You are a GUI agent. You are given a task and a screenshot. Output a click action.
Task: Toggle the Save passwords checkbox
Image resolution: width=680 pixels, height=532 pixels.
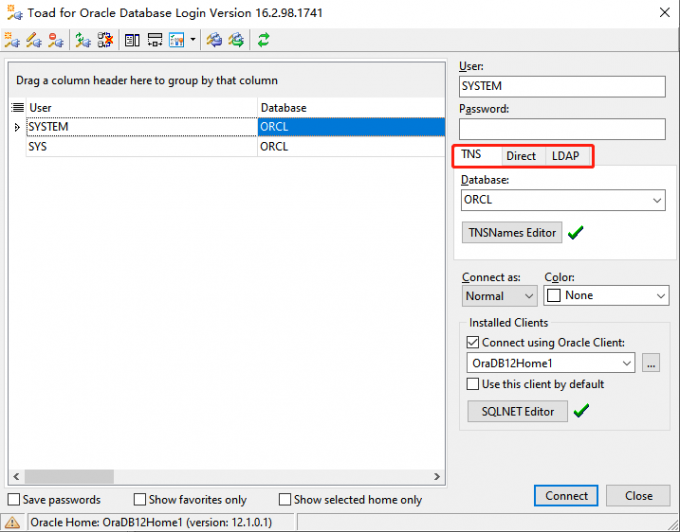14,499
